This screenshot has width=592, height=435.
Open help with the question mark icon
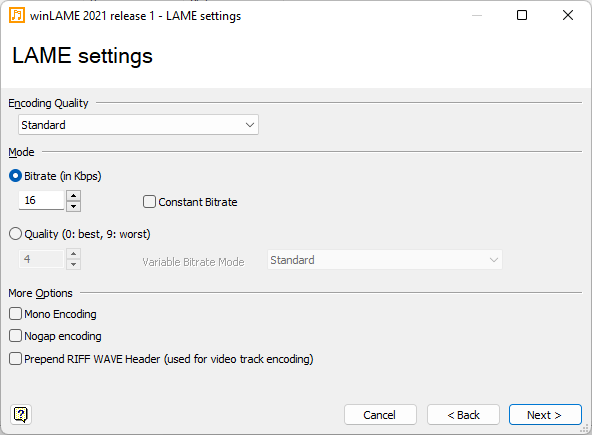(x=21, y=415)
